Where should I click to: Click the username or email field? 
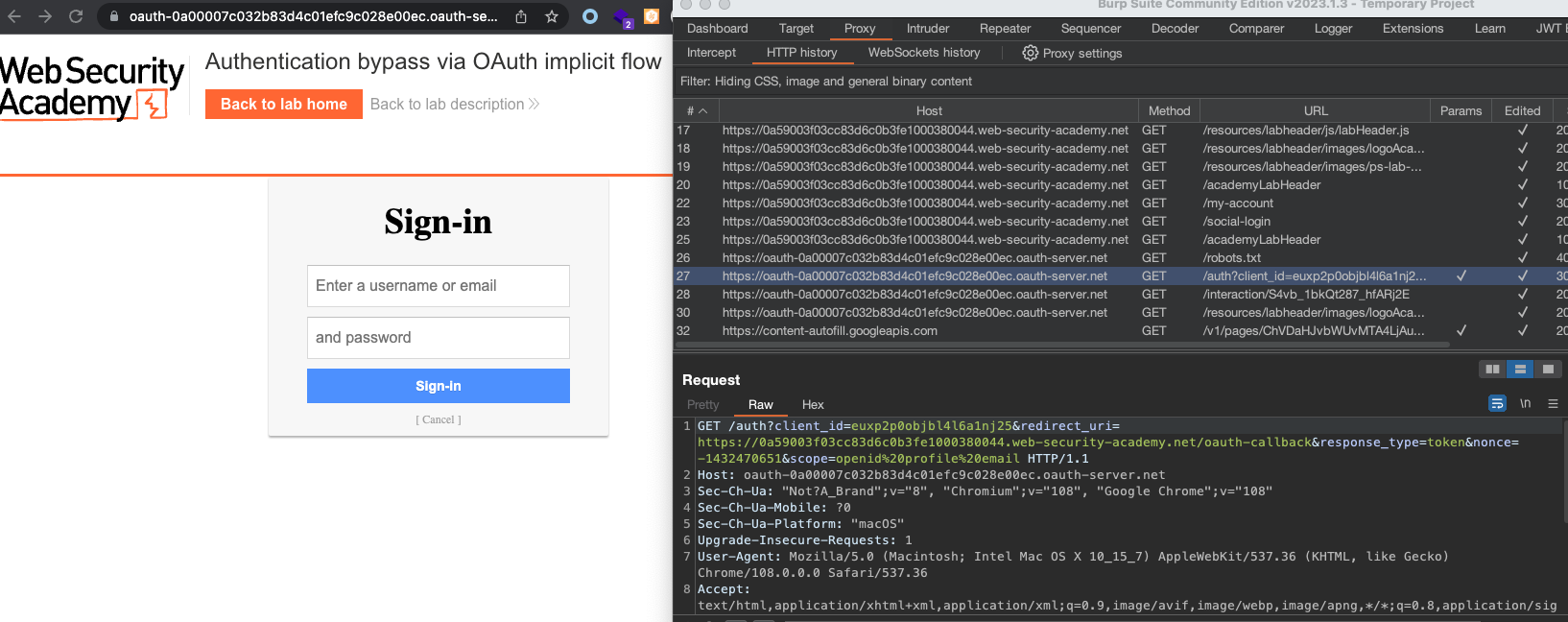tap(438, 286)
